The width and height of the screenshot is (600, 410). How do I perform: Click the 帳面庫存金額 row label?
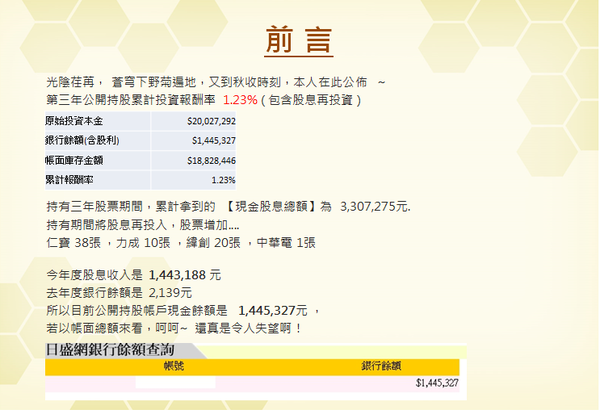click(x=74, y=160)
